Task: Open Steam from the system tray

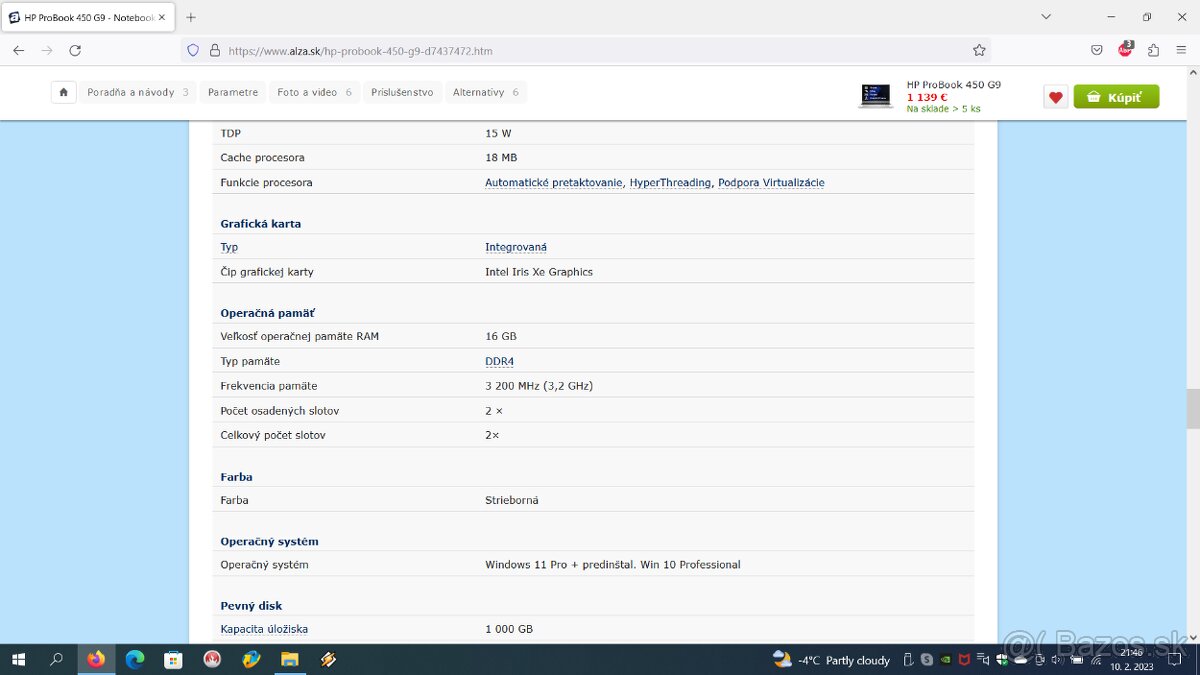Action: (x=927, y=660)
